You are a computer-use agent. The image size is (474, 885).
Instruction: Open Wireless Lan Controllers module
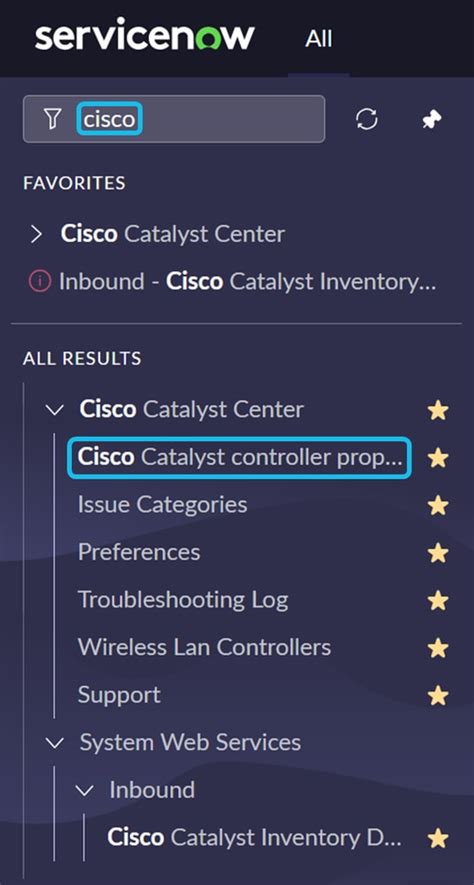[x=204, y=647]
